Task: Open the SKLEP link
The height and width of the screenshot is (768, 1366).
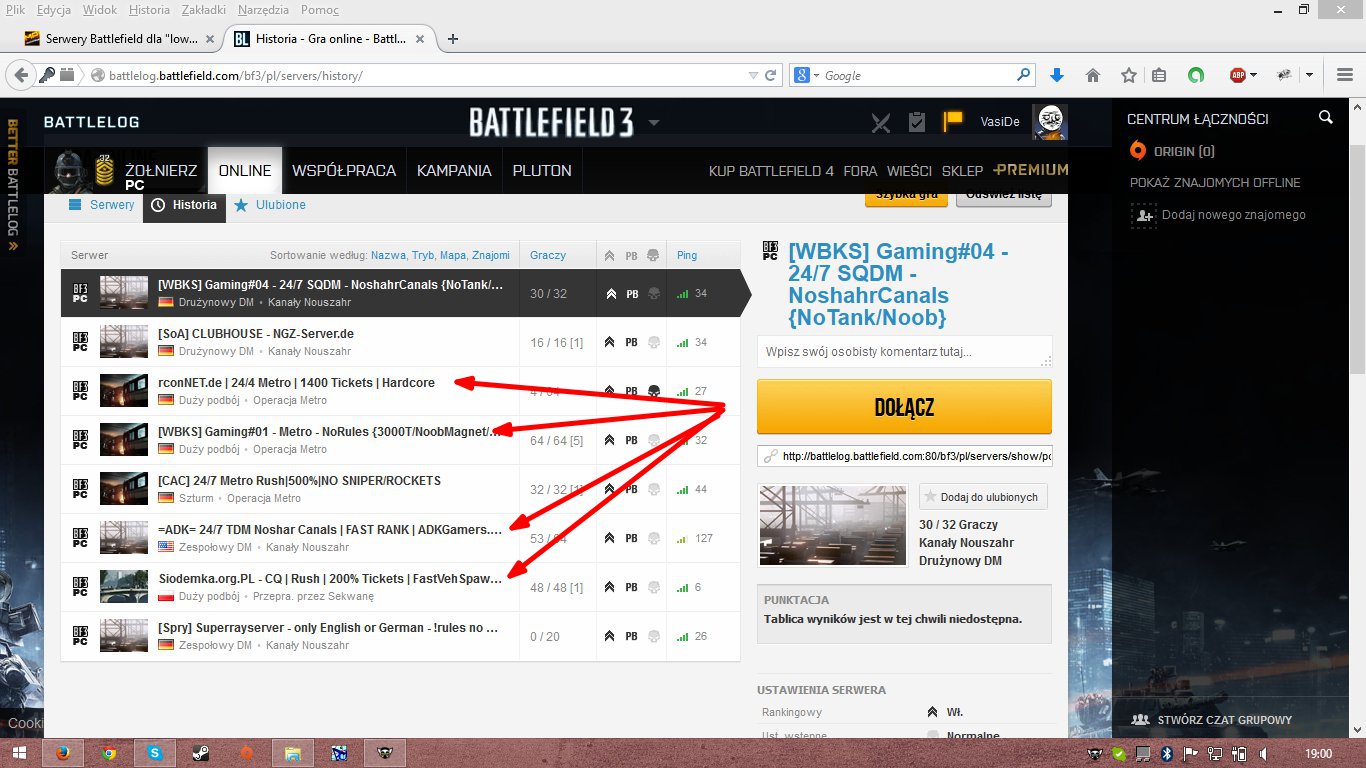Action: pyautogui.click(x=962, y=171)
